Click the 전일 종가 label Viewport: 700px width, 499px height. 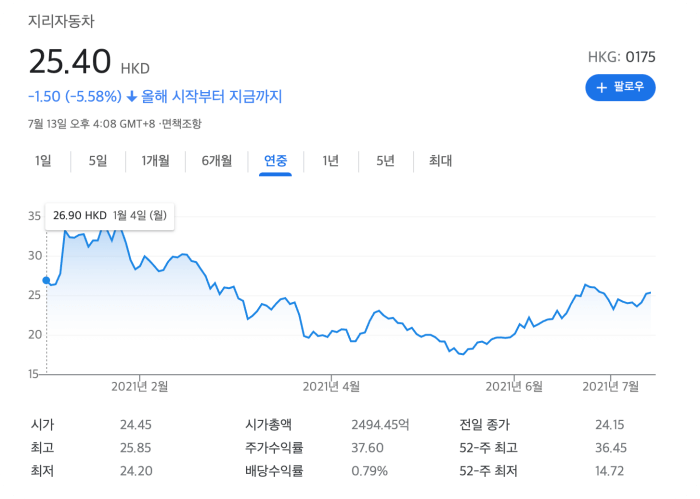coord(484,424)
